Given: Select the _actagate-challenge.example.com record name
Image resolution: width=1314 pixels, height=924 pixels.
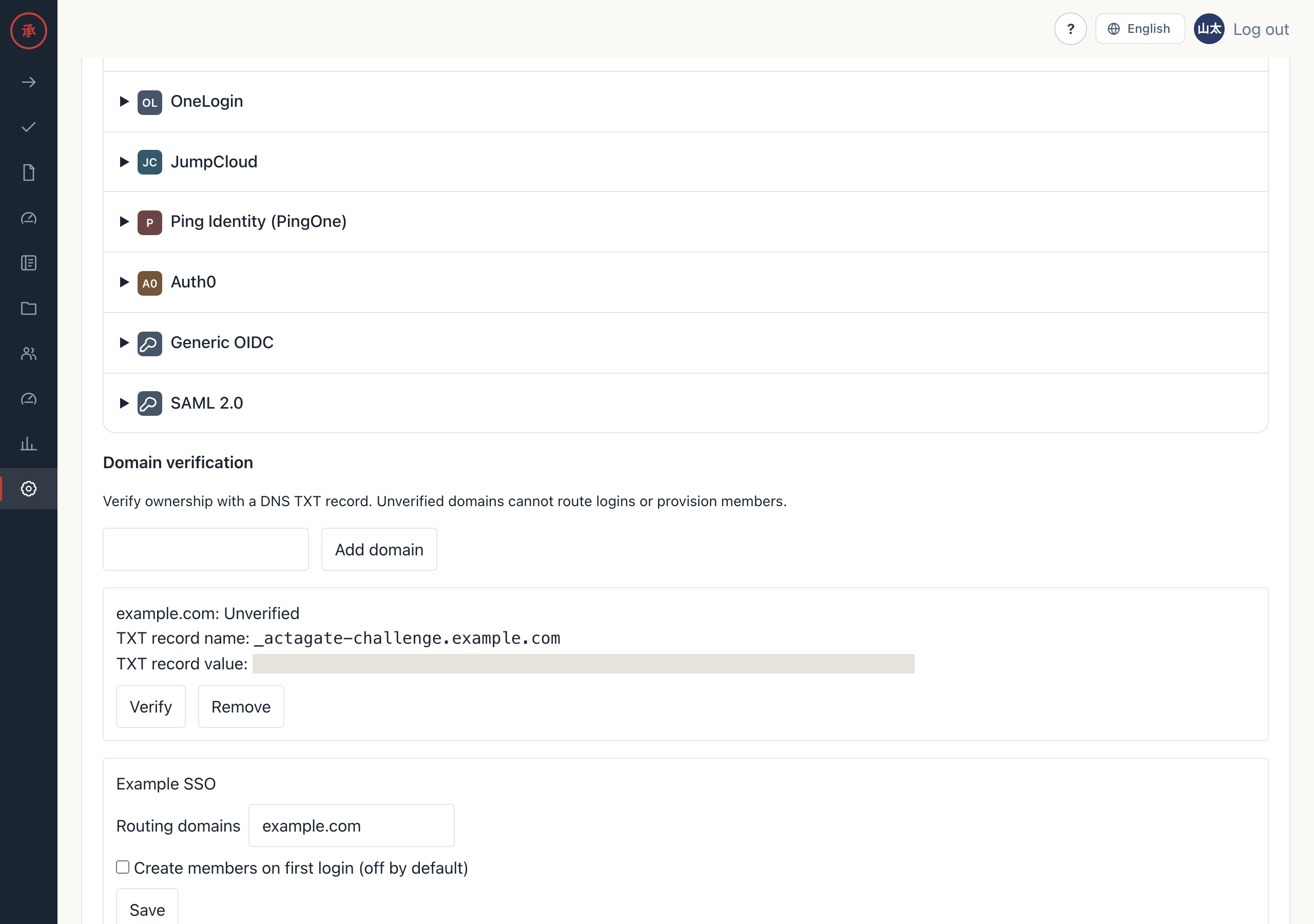Looking at the screenshot, I should [x=407, y=638].
